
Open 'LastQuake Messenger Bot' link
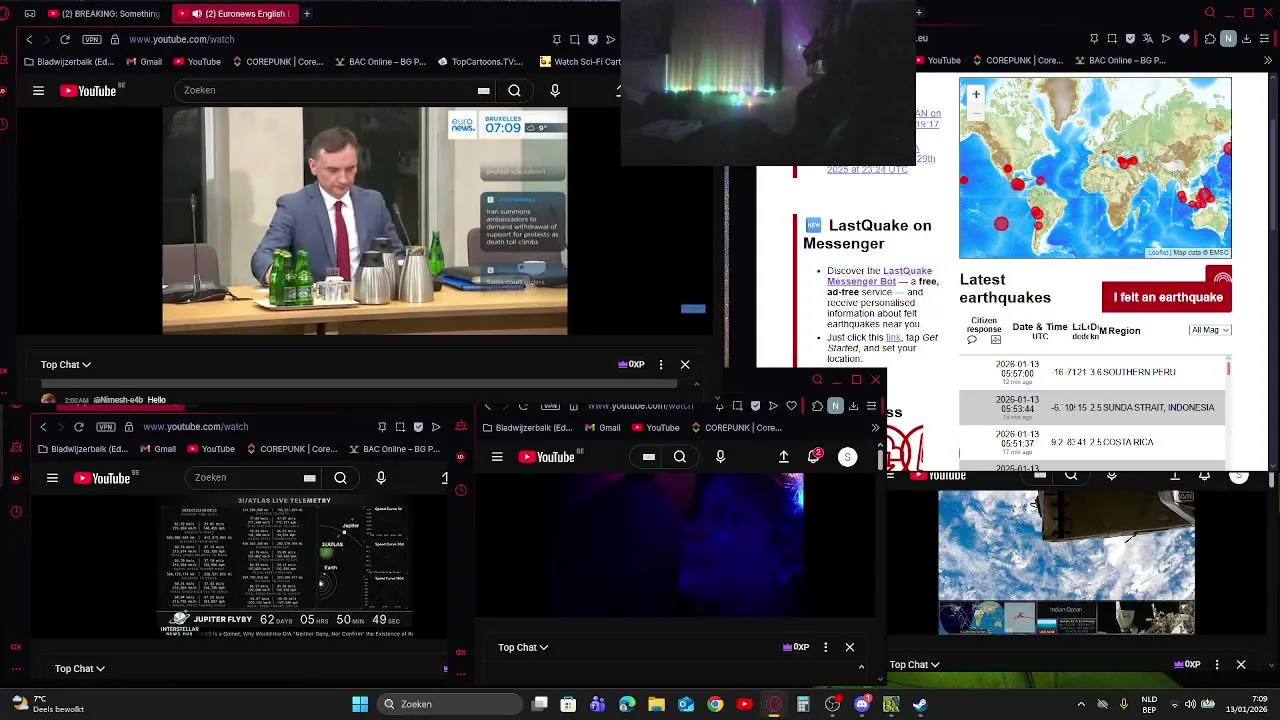(x=879, y=276)
